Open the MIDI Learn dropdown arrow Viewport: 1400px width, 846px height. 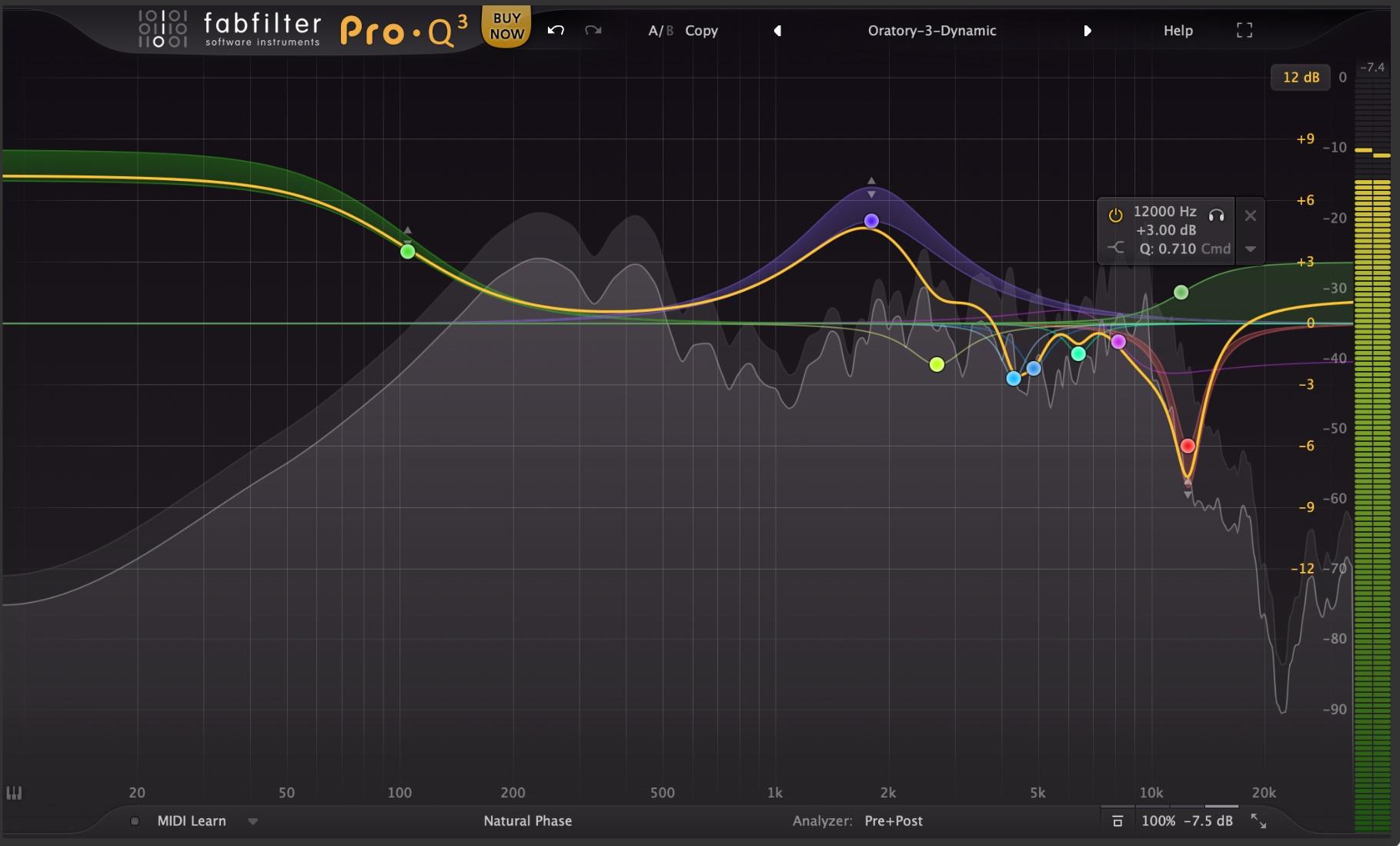point(252,821)
